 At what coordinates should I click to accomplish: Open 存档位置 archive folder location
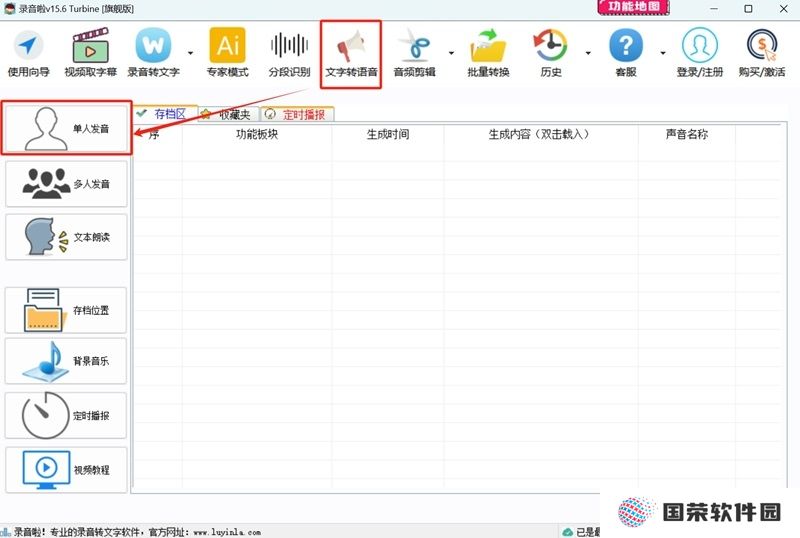click(66, 310)
